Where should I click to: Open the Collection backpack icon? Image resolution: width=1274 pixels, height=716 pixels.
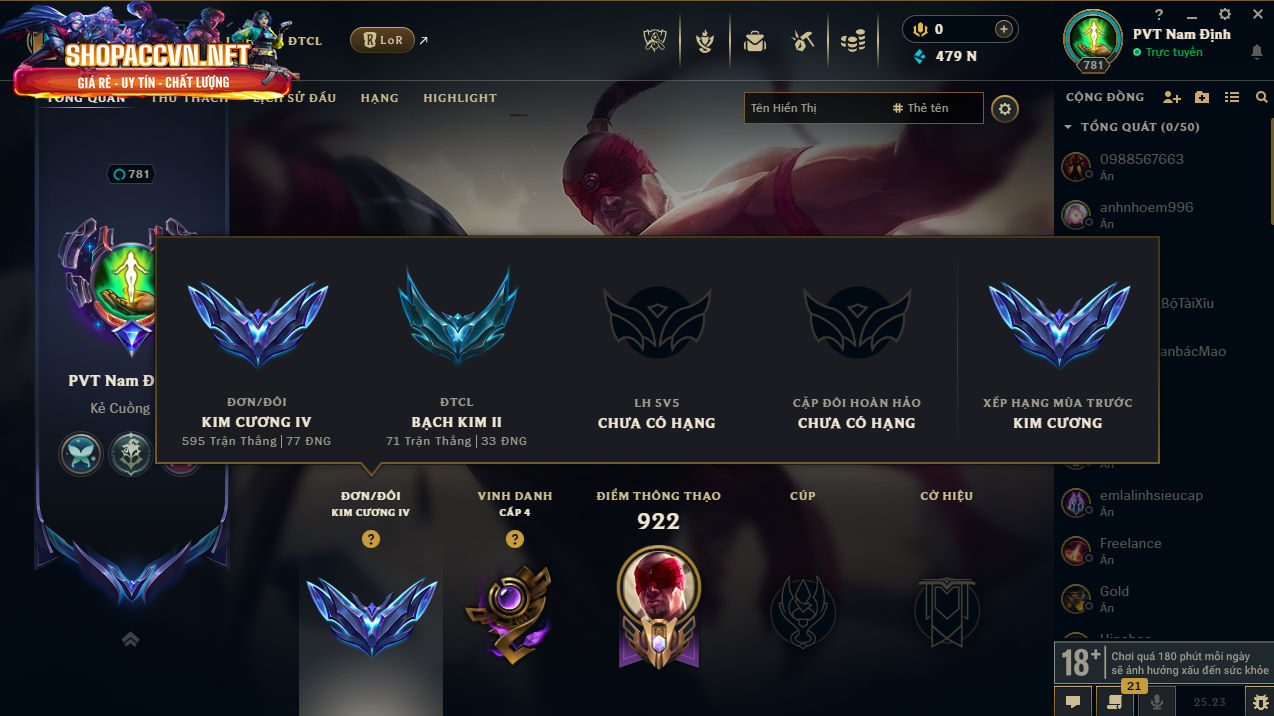coord(754,41)
